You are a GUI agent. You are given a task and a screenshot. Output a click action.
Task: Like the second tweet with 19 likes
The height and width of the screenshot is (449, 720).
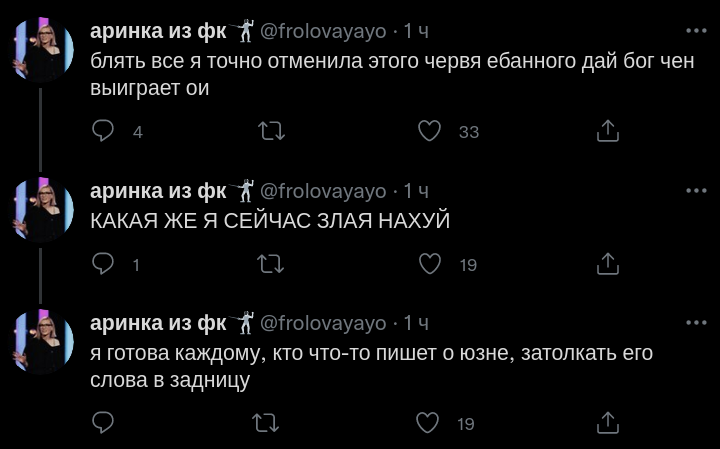coord(429,263)
